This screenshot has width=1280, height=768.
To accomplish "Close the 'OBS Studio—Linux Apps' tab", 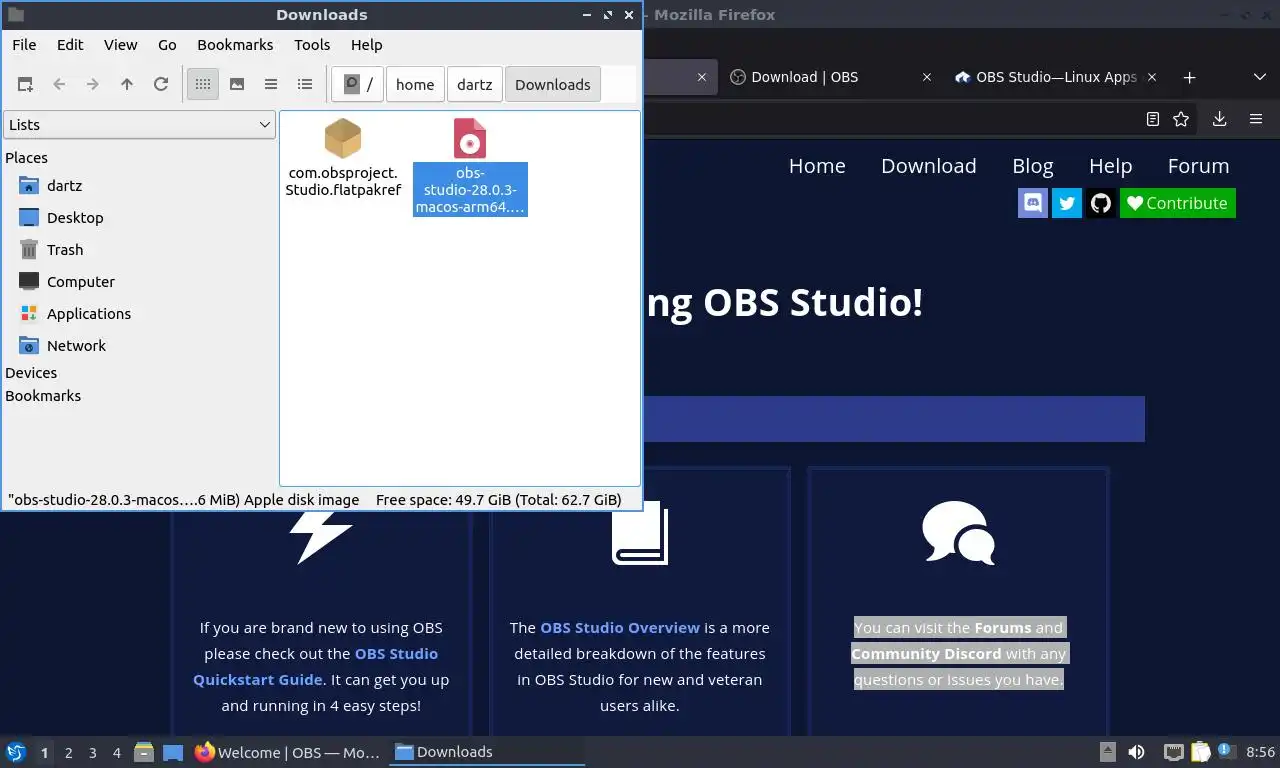I will [x=1152, y=77].
